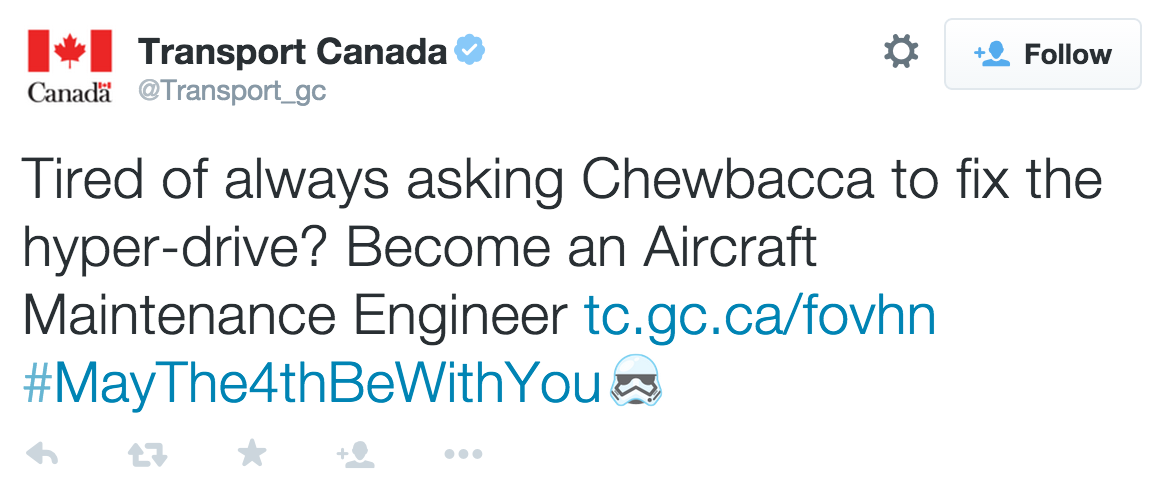This screenshot has height=494, width=1170.
Task: Select the #MayThe4thBeWithYou hashtag
Action: pyautogui.click(x=310, y=382)
